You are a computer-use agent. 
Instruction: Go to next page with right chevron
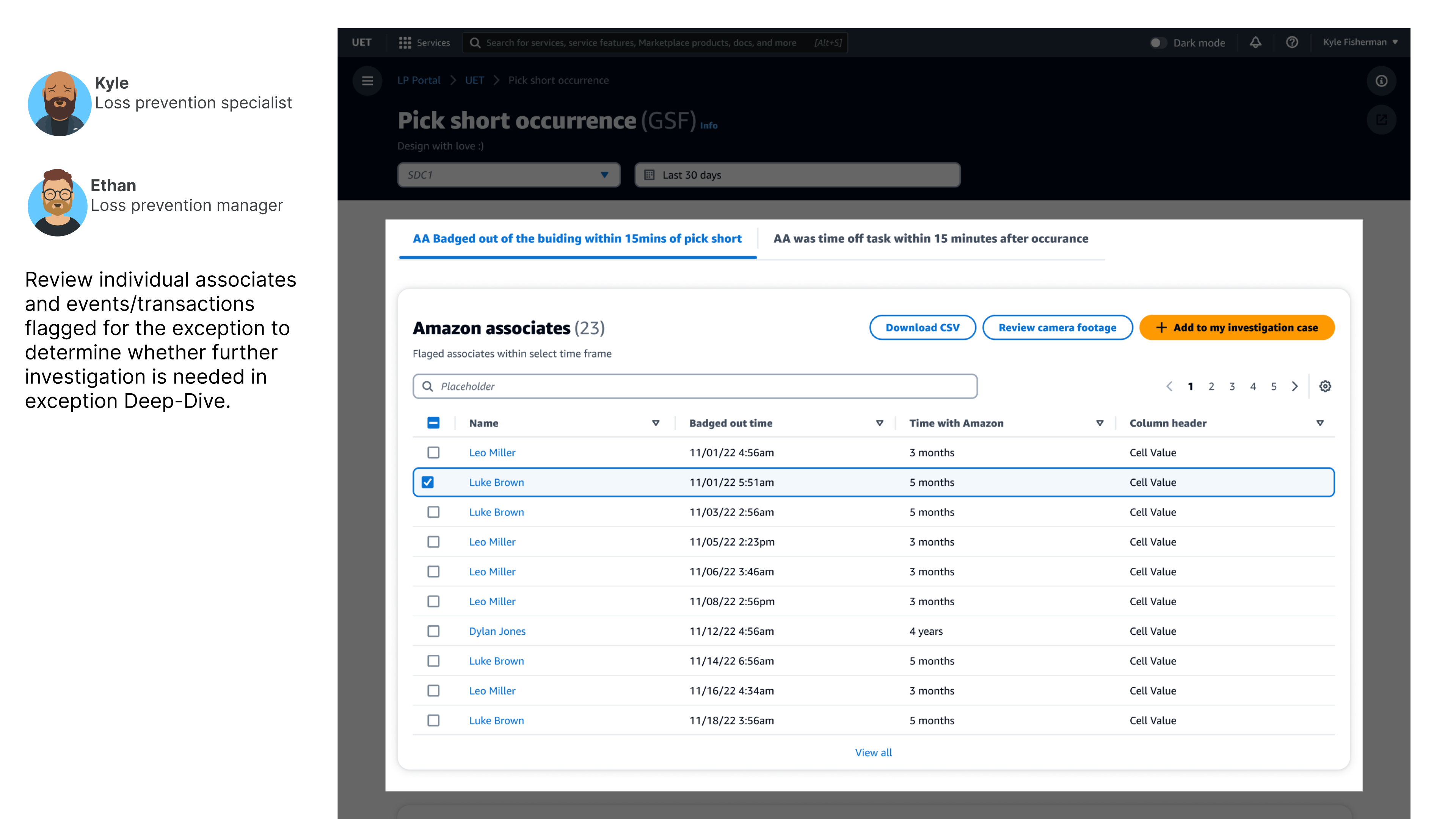(1295, 386)
